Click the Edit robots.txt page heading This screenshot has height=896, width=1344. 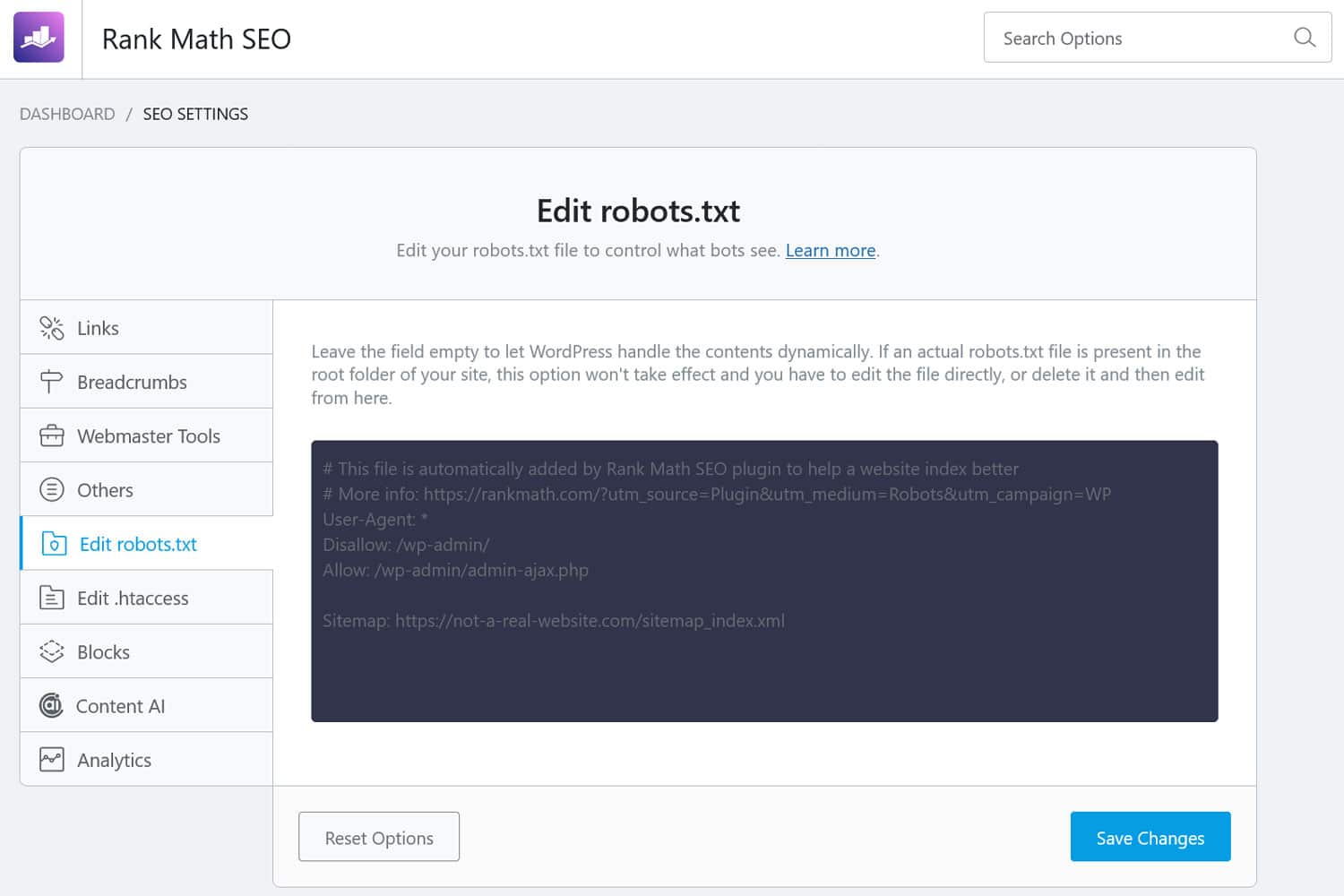tap(638, 211)
